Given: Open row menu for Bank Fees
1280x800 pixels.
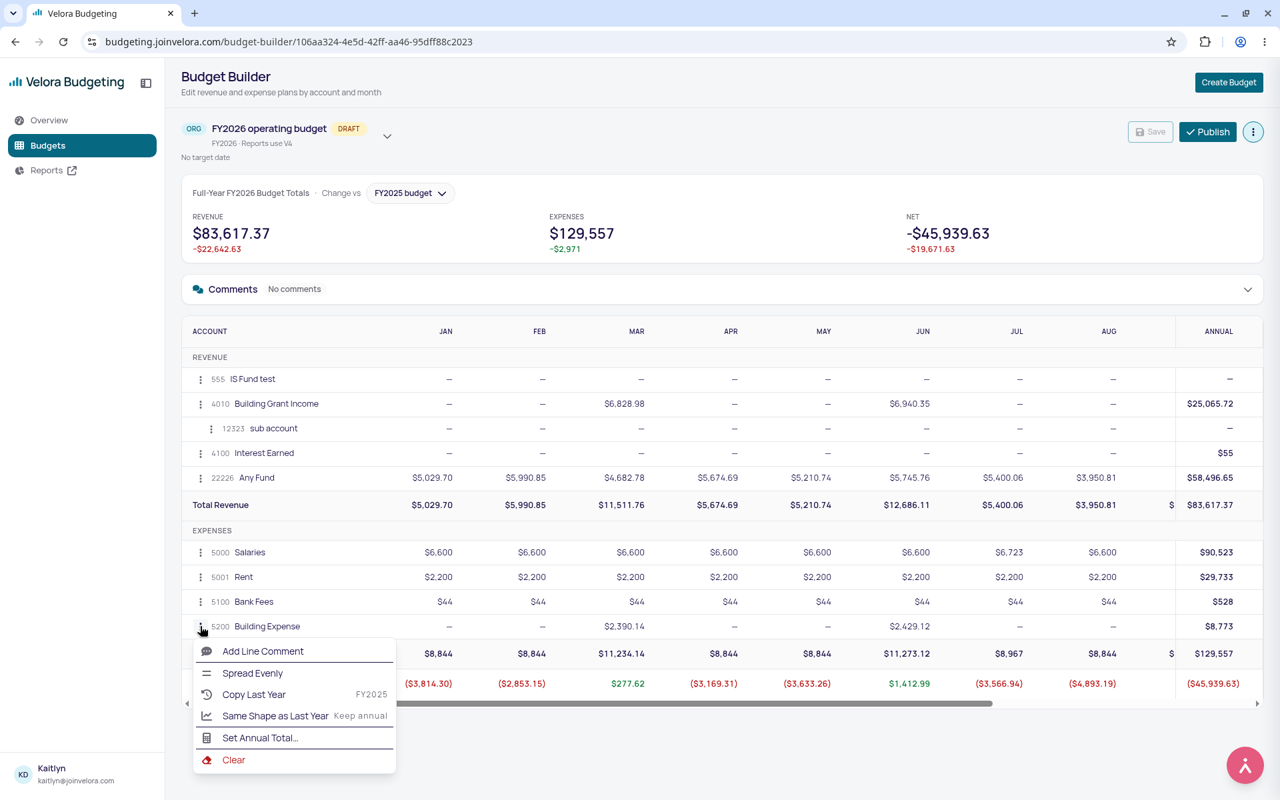Looking at the screenshot, I should tap(200, 602).
